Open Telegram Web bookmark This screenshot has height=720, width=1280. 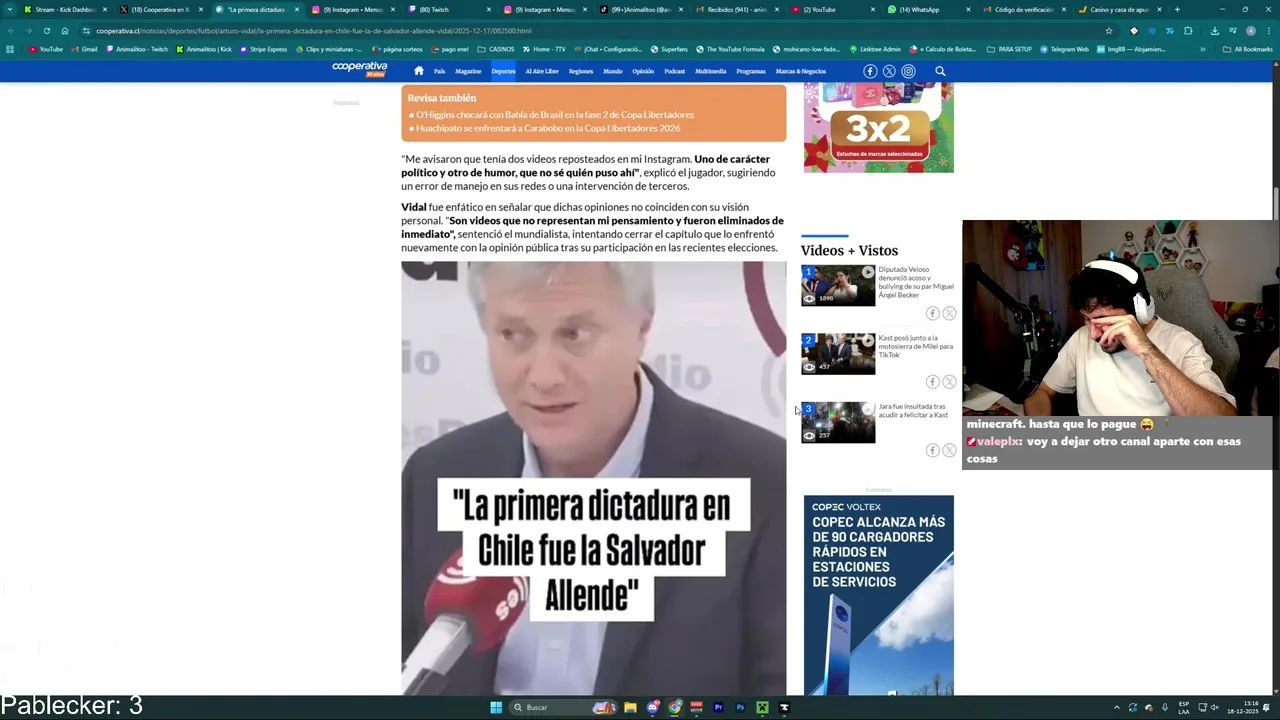tap(1064, 49)
